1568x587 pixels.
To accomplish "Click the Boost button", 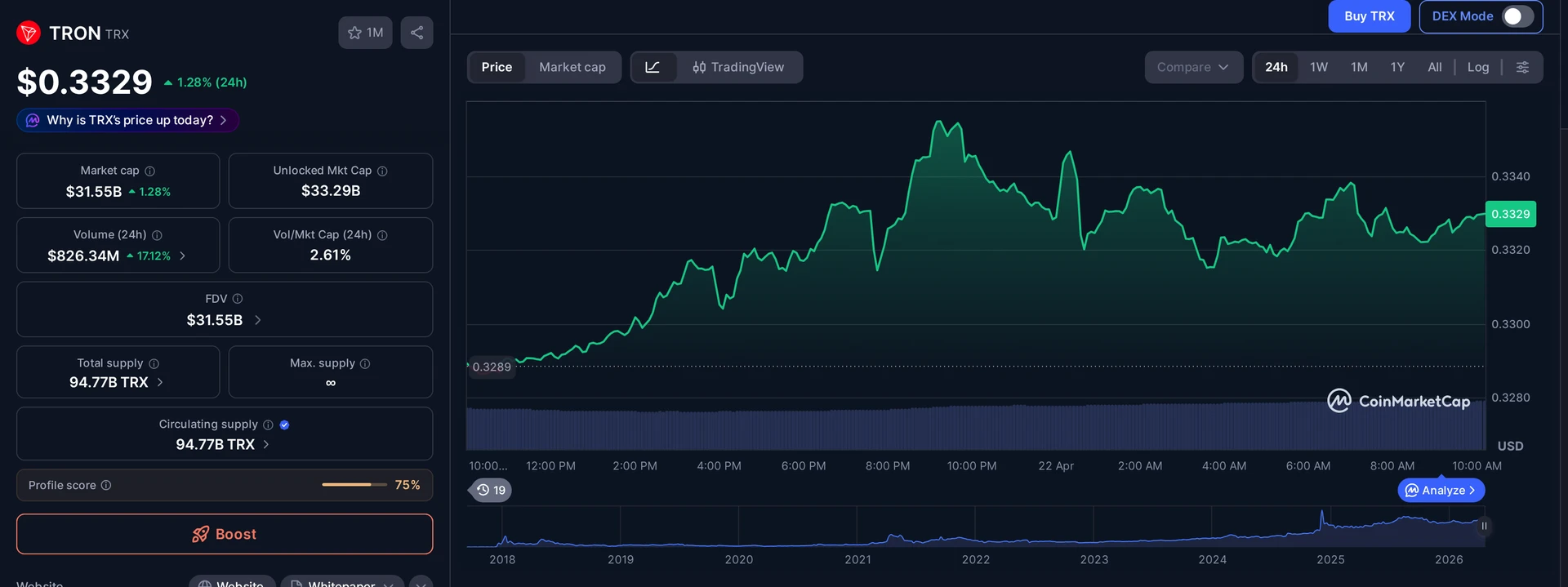I will (x=225, y=534).
